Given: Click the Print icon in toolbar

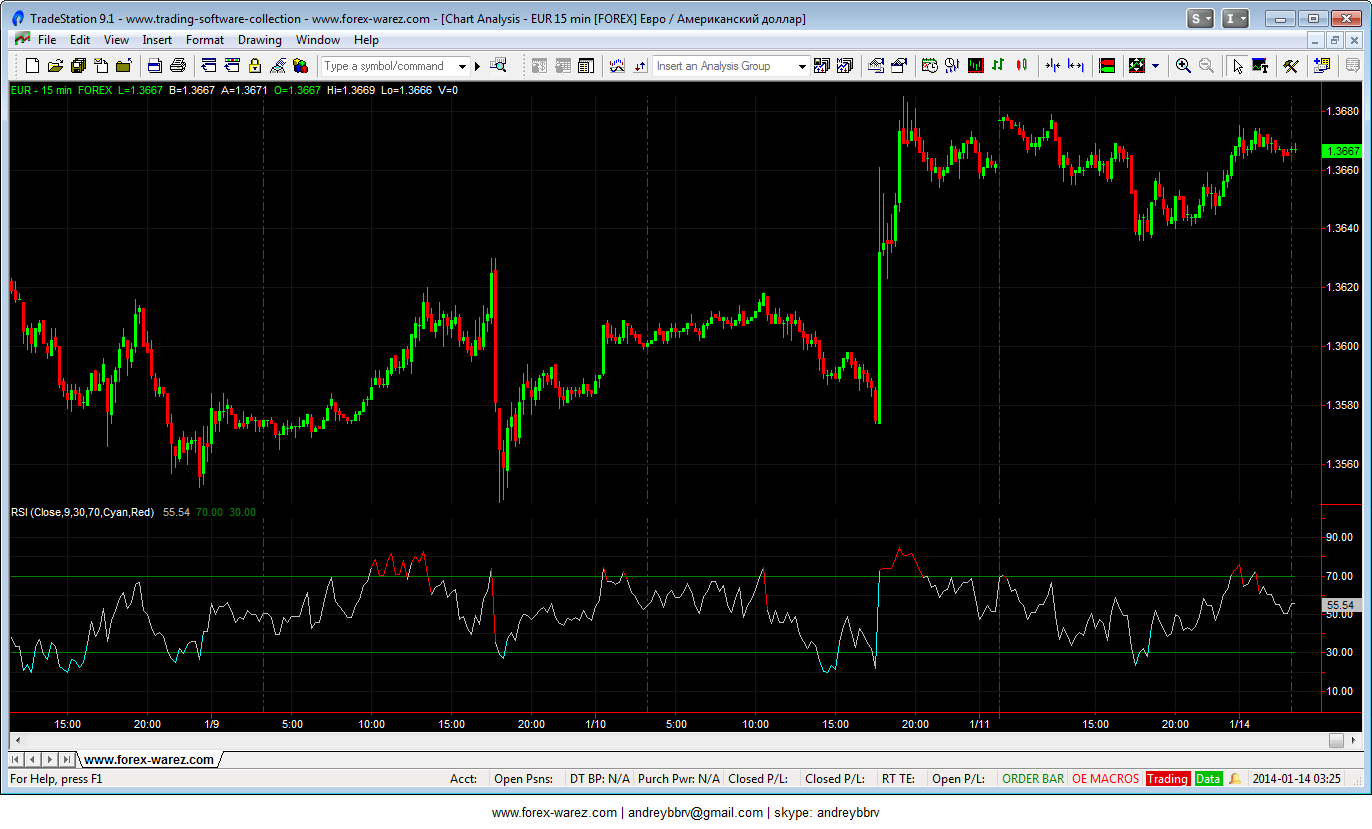Looking at the screenshot, I should (x=178, y=66).
